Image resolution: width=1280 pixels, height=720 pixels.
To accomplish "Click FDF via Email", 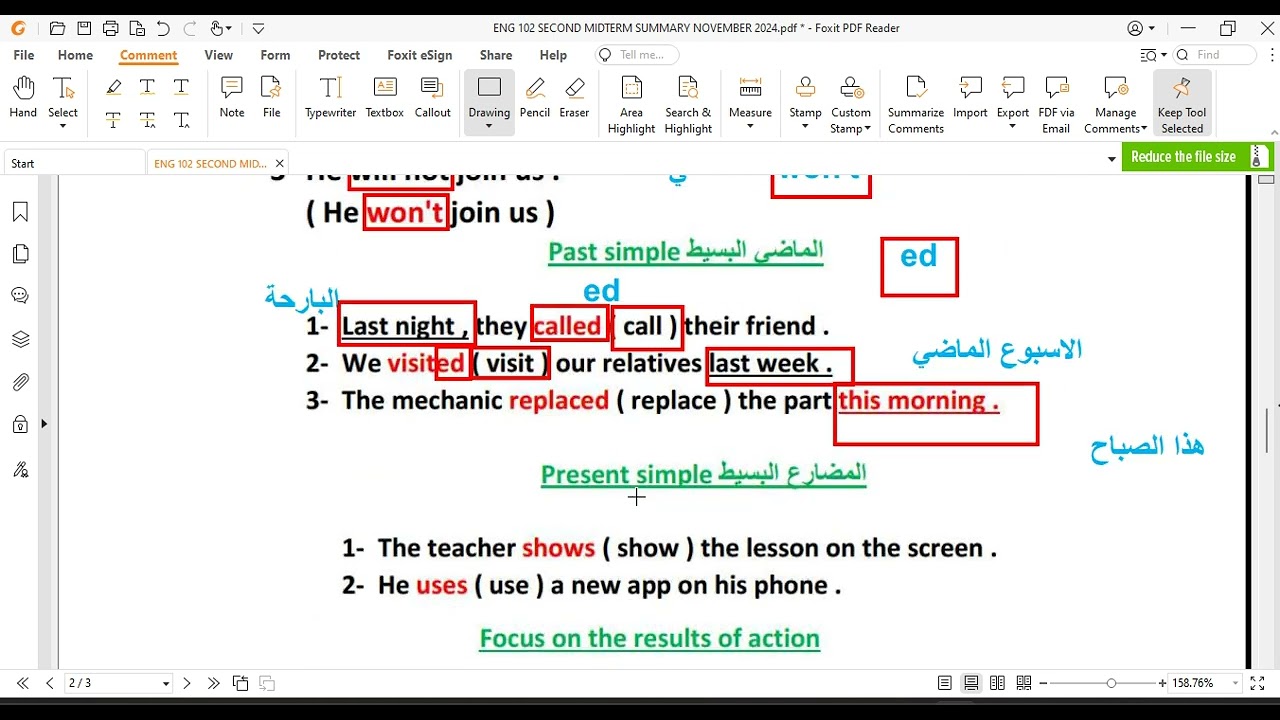I will (x=1056, y=104).
